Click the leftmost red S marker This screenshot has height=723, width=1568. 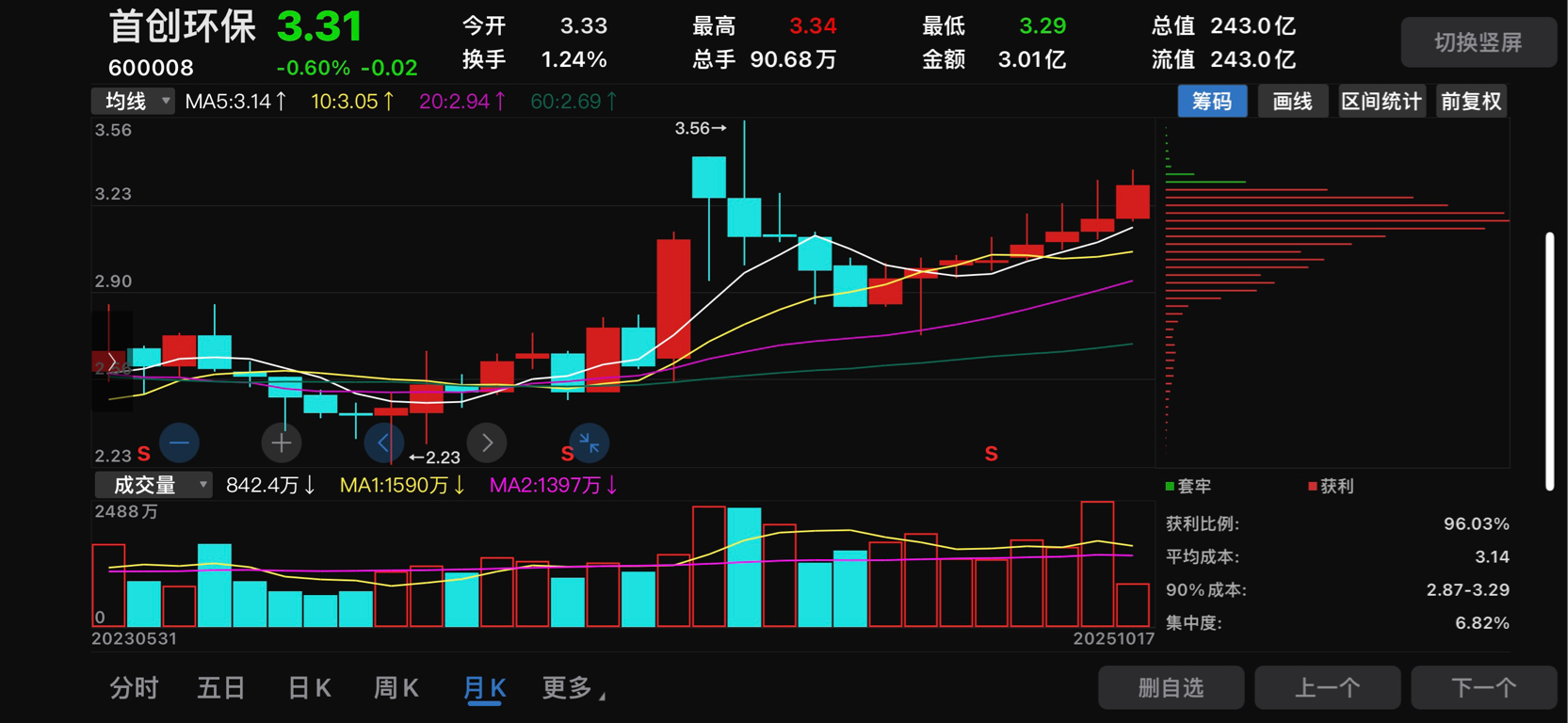tap(144, 454)
